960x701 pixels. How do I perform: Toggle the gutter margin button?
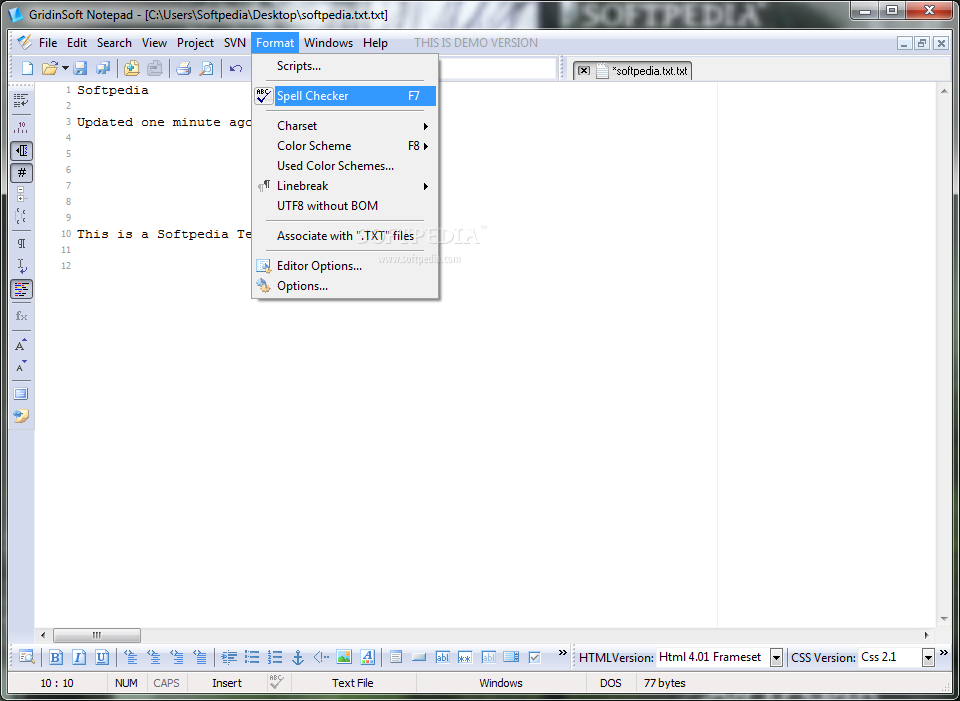(21, 151)
